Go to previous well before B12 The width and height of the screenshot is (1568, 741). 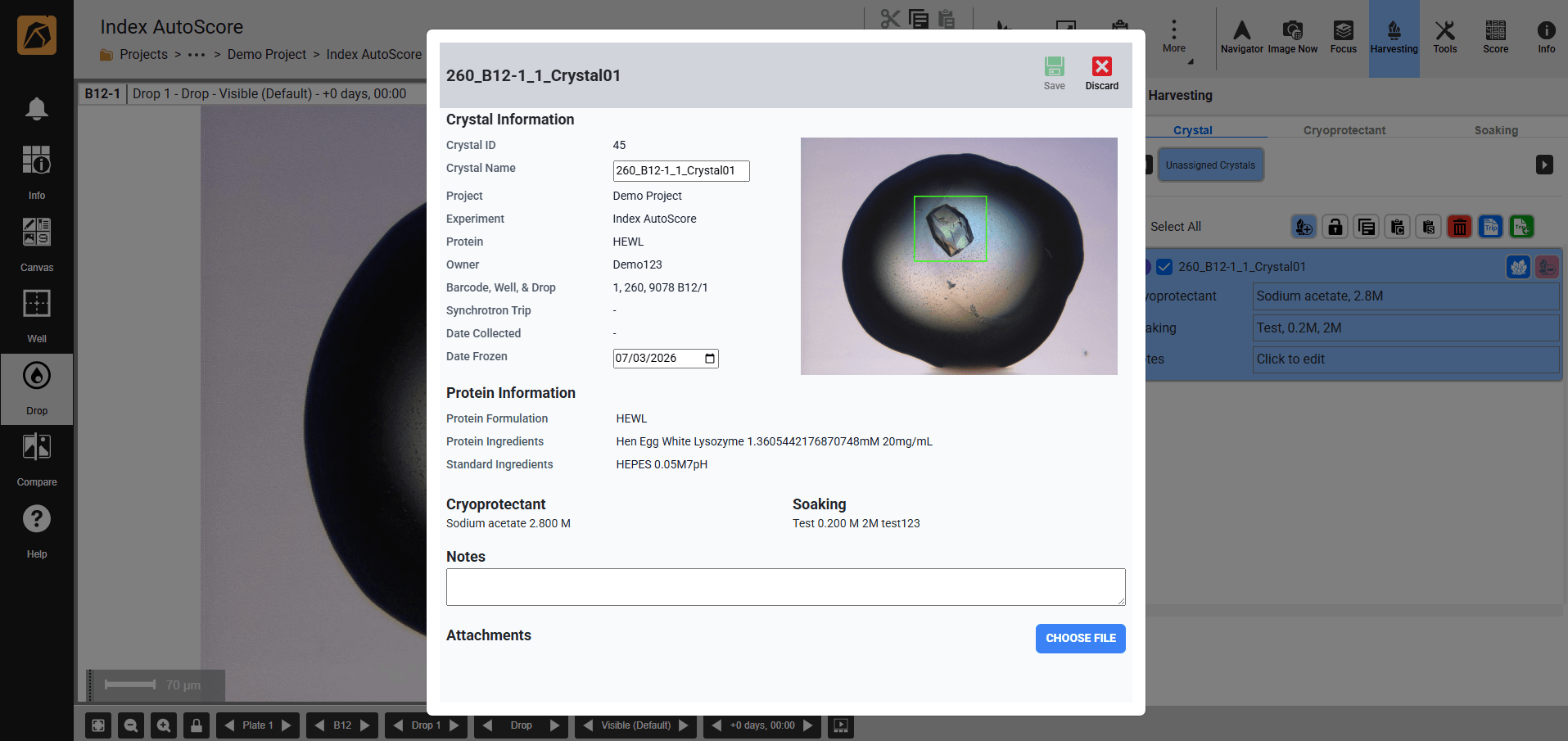click(319, 725)
